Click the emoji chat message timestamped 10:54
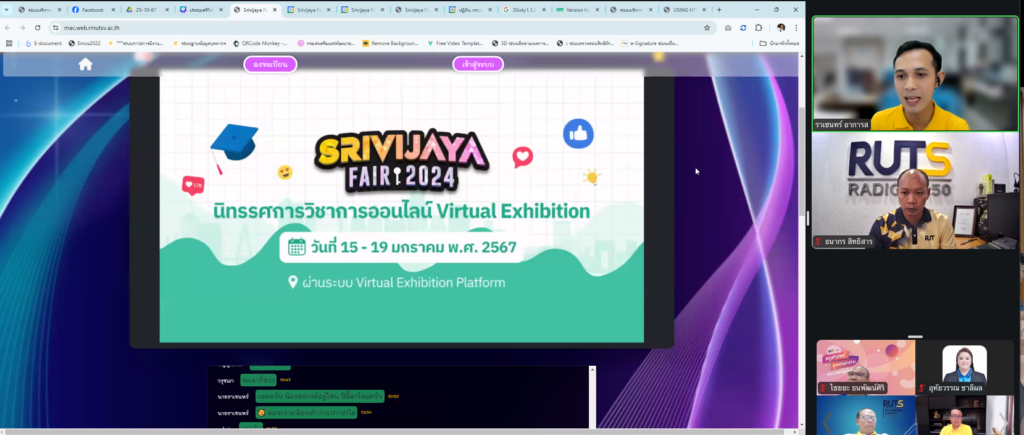The image size is (1024, 435). tap(304, 412)
